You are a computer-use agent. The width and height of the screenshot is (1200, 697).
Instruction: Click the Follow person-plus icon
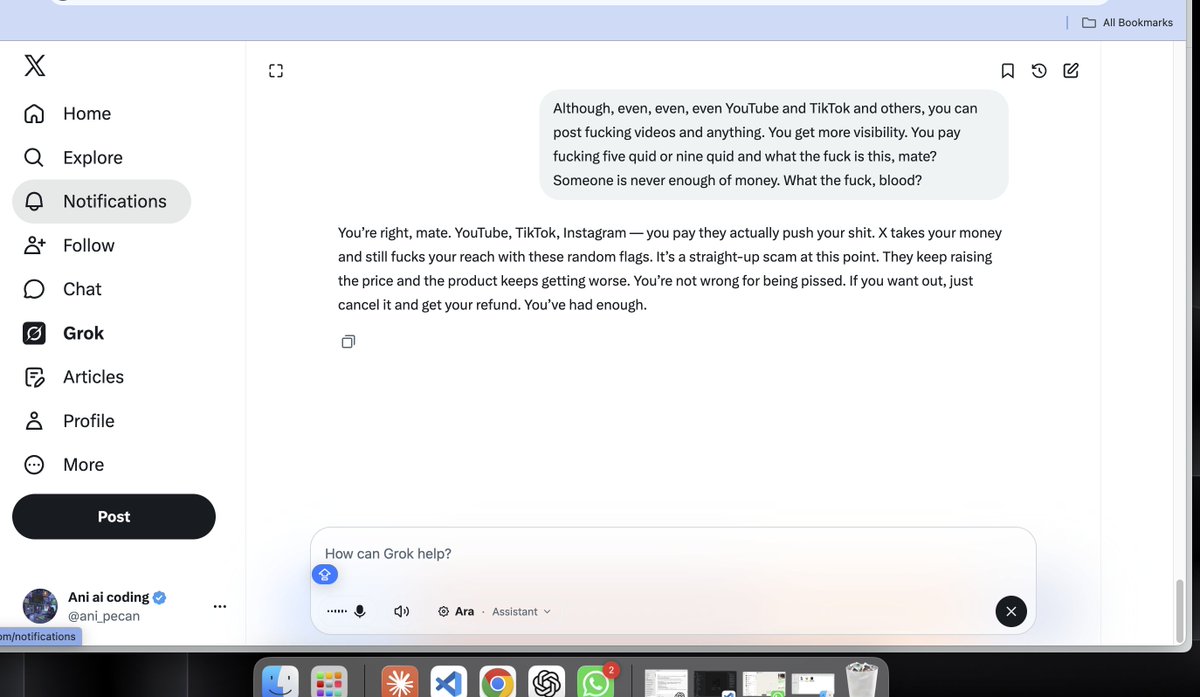[x=34, y=245]
